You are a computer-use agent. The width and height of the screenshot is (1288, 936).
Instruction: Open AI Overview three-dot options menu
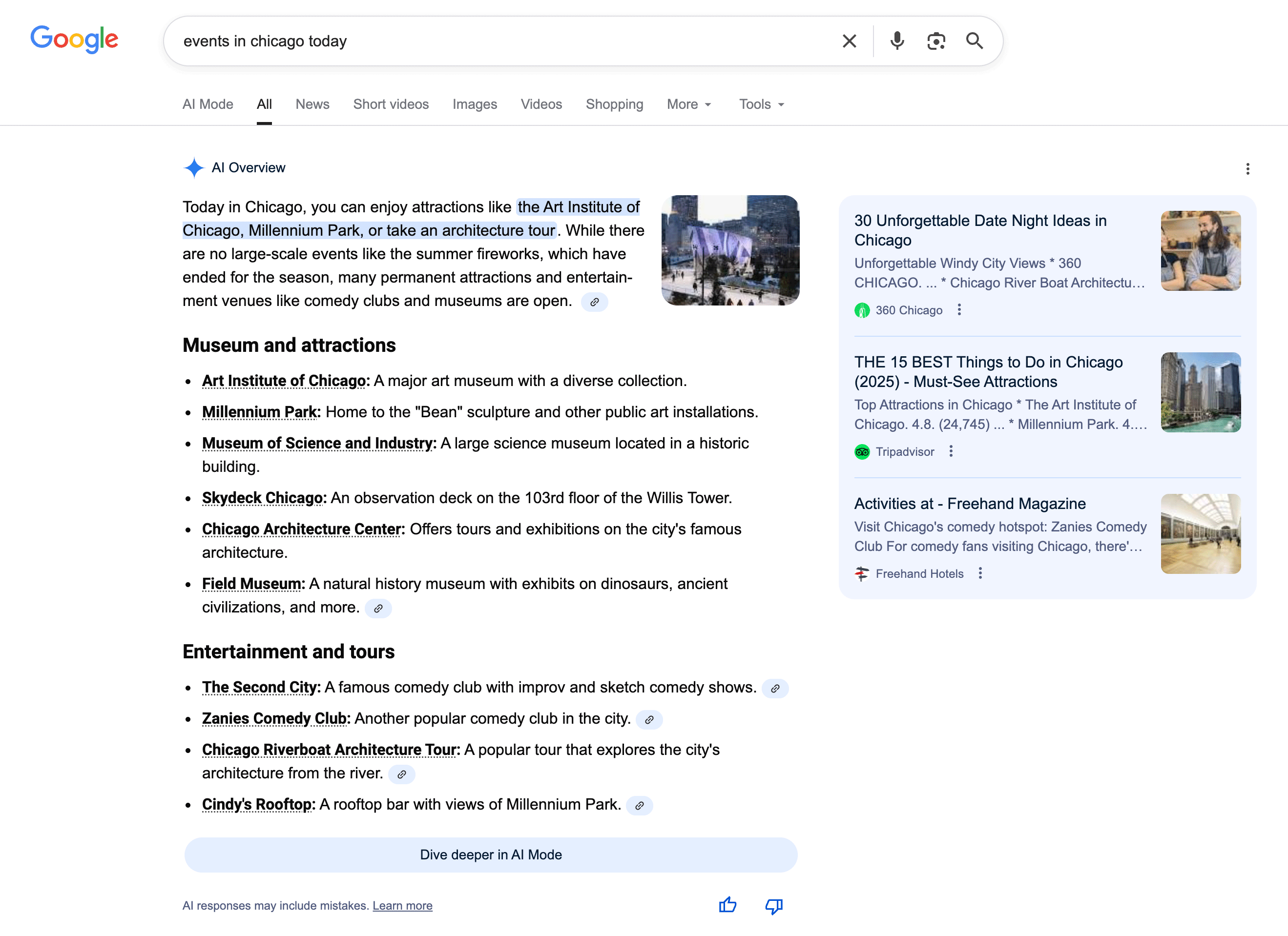point(1247,168)
